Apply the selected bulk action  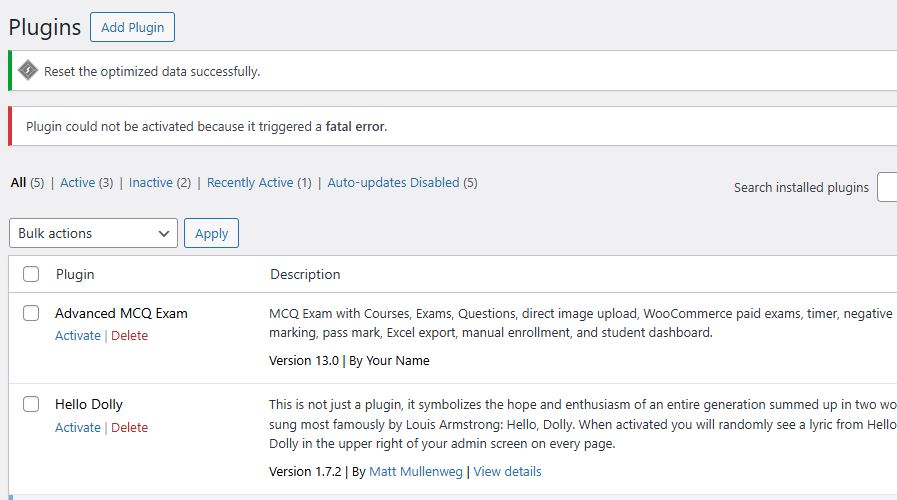(211, 233)
